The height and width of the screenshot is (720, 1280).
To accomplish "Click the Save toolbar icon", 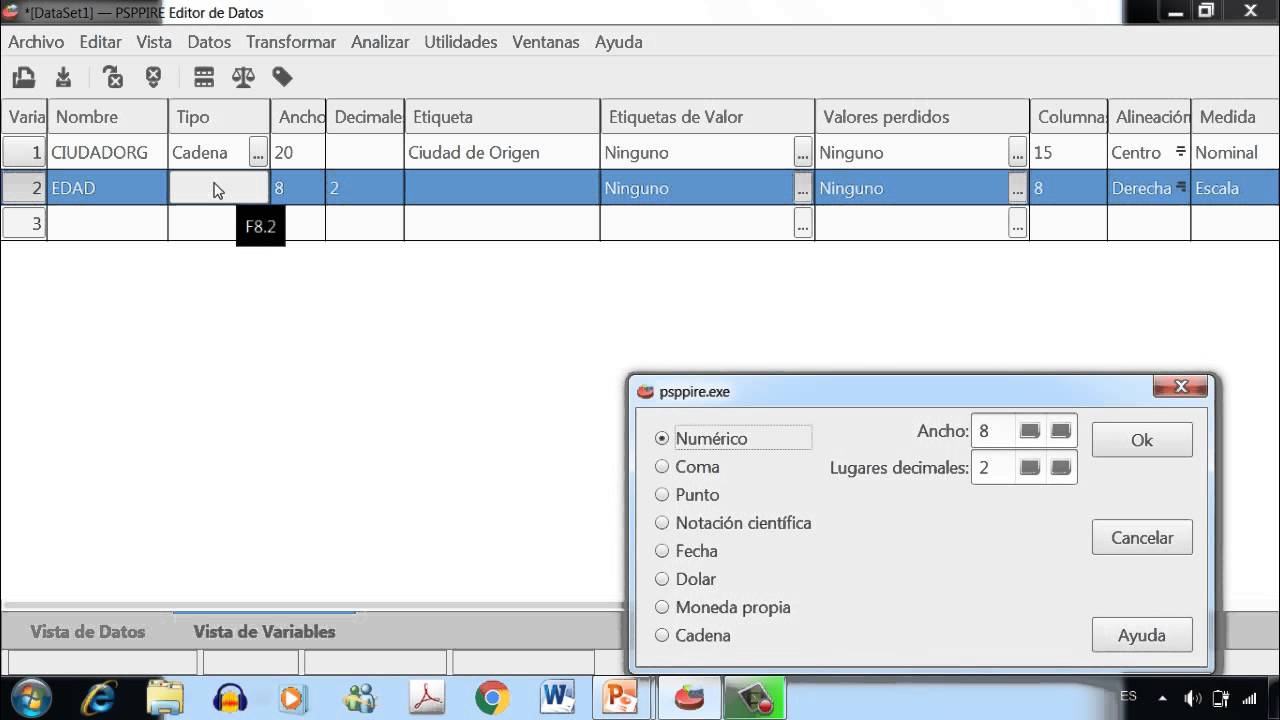I will pos(63,77).
